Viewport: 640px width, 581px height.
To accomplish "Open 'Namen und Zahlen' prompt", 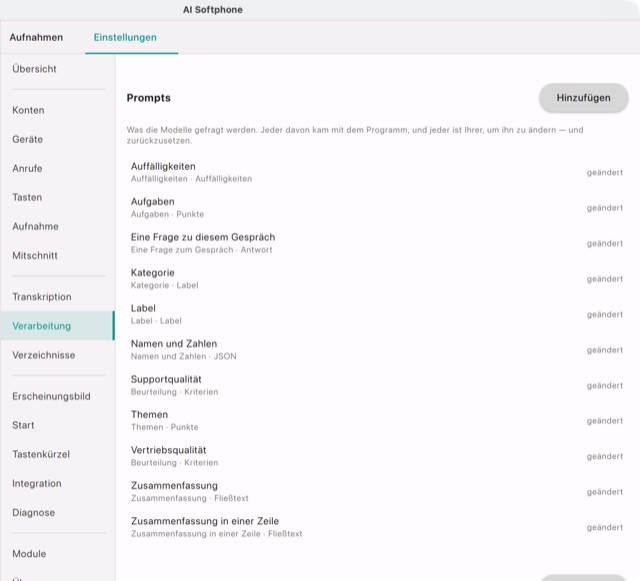I will (x=377, y=350).
